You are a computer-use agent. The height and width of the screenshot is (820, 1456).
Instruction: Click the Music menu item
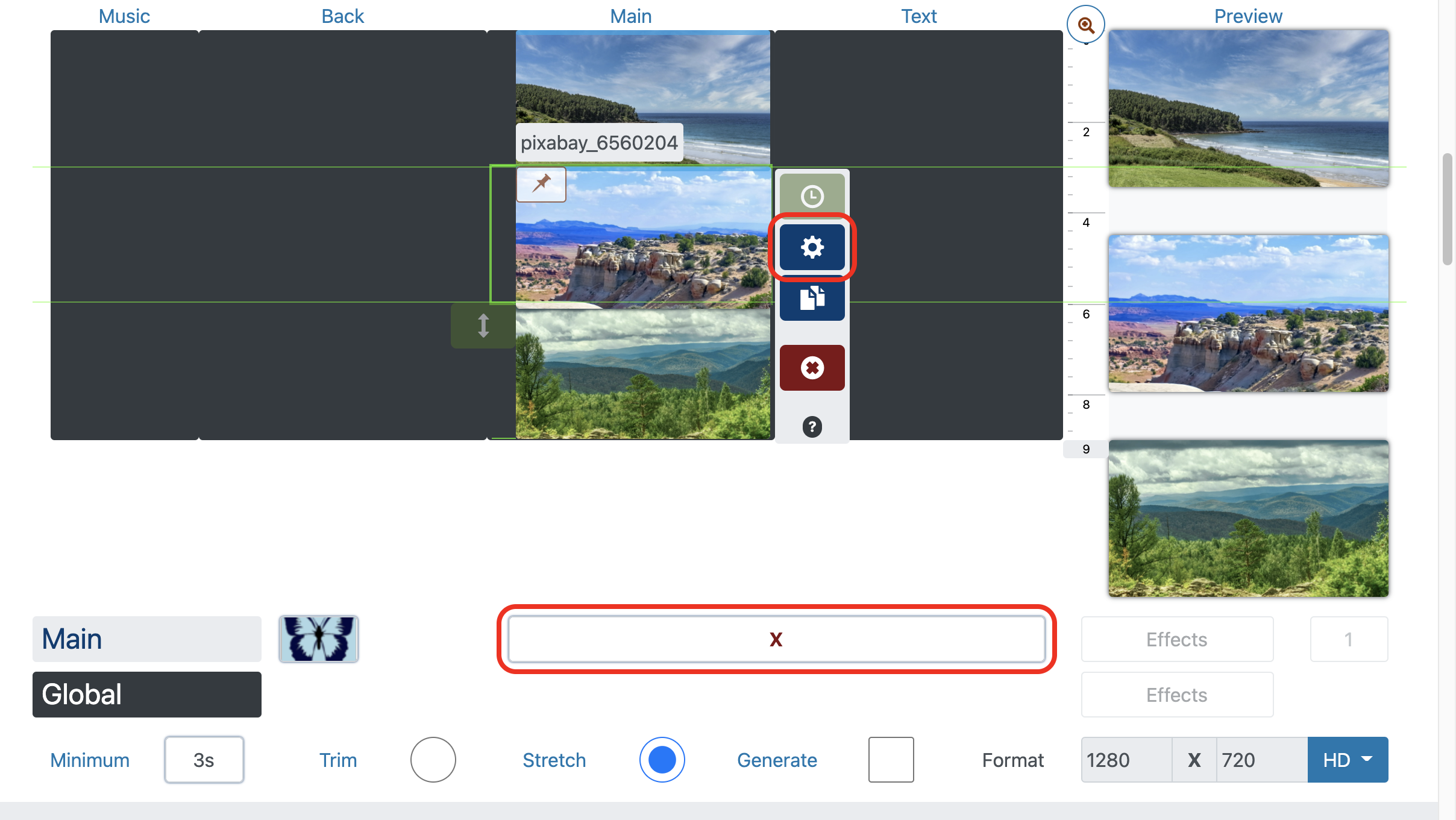click(124, 15)
